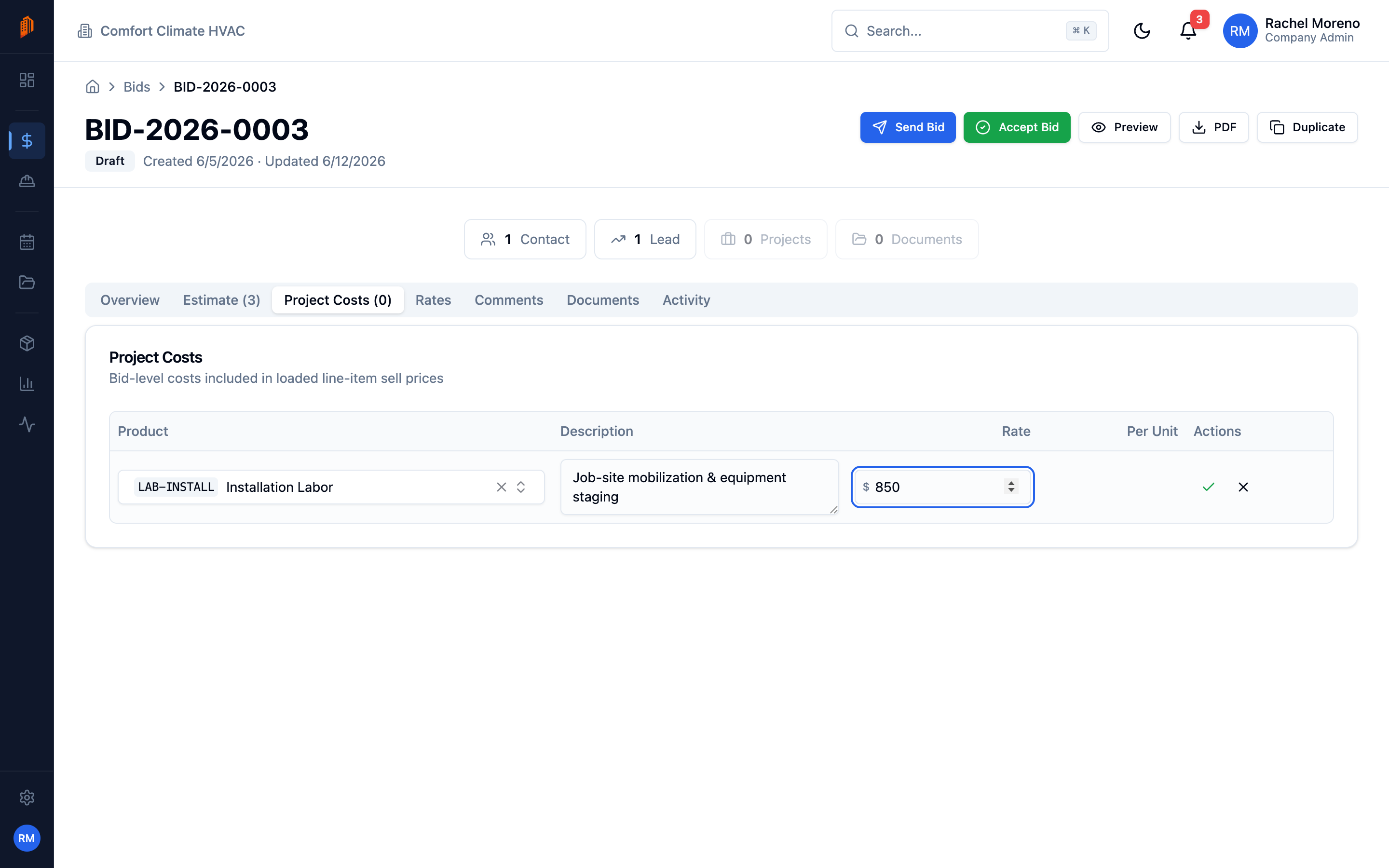Click the LAB-INSTALL product code tag
This screenshot has width=1389, height=868.
[x=176, y=487]
